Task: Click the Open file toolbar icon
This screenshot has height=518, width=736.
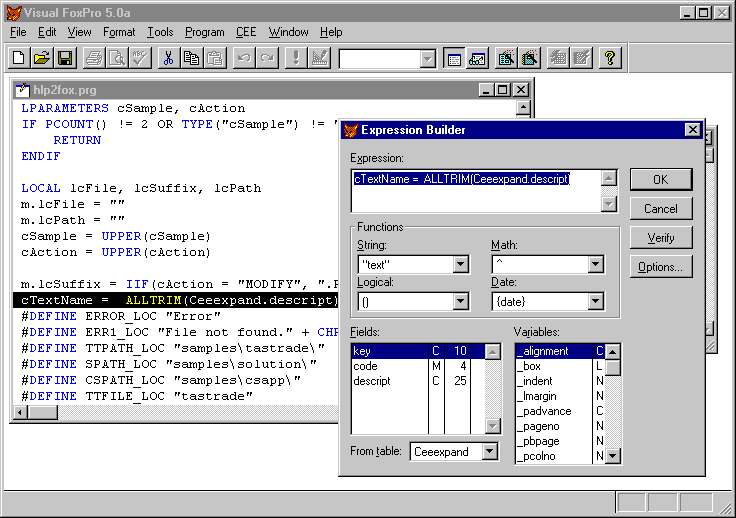Action: click(43, 58)
